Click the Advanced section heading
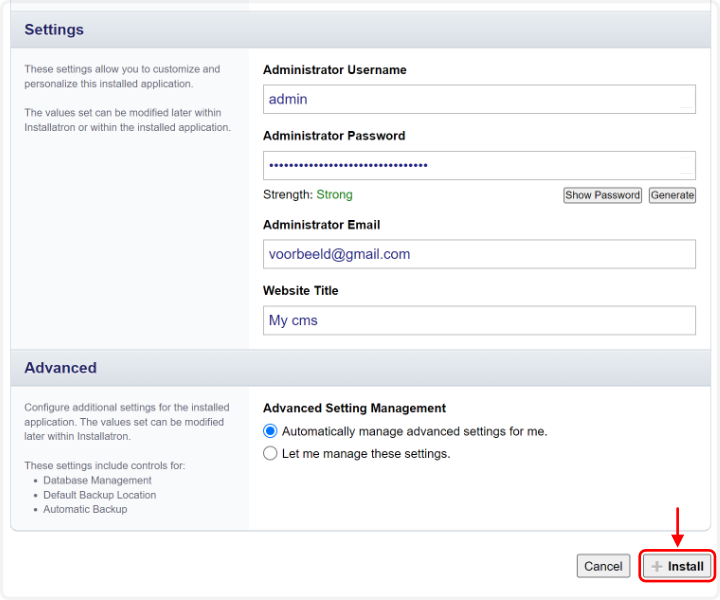This screenshot has height=600, width=720. [60, 368]
